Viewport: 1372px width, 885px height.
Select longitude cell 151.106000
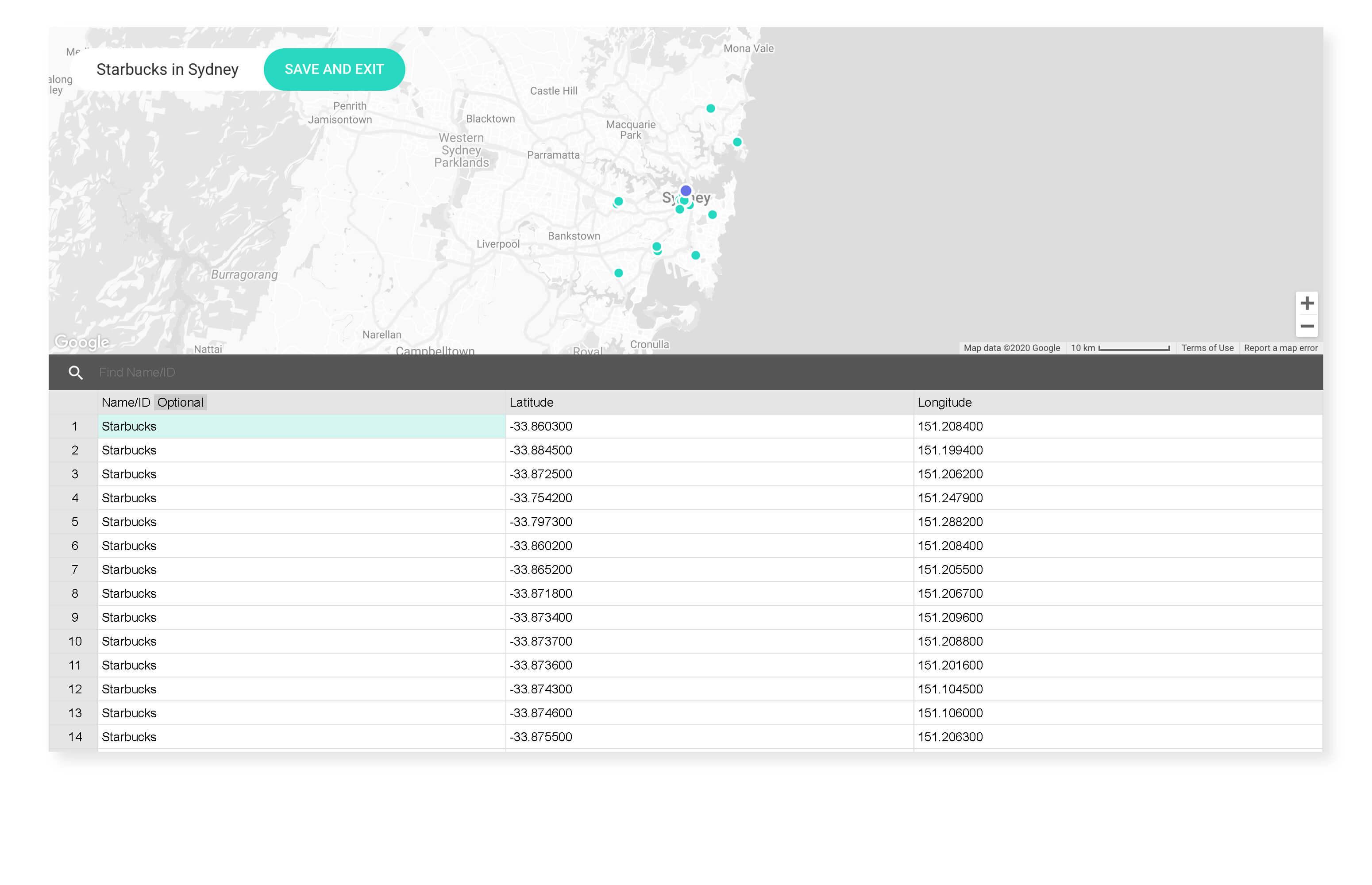(x=1118, y=712)
